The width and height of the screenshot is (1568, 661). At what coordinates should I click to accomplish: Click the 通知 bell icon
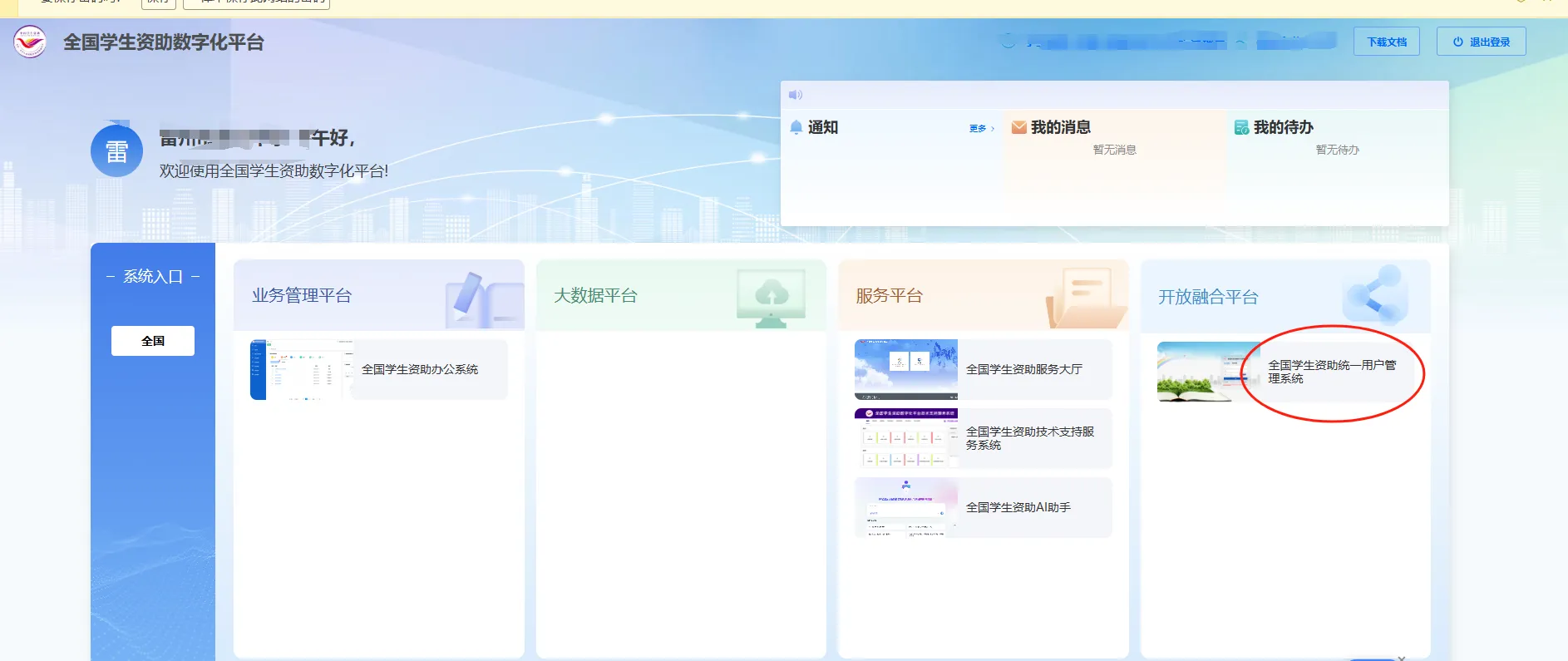coord(796,127)
